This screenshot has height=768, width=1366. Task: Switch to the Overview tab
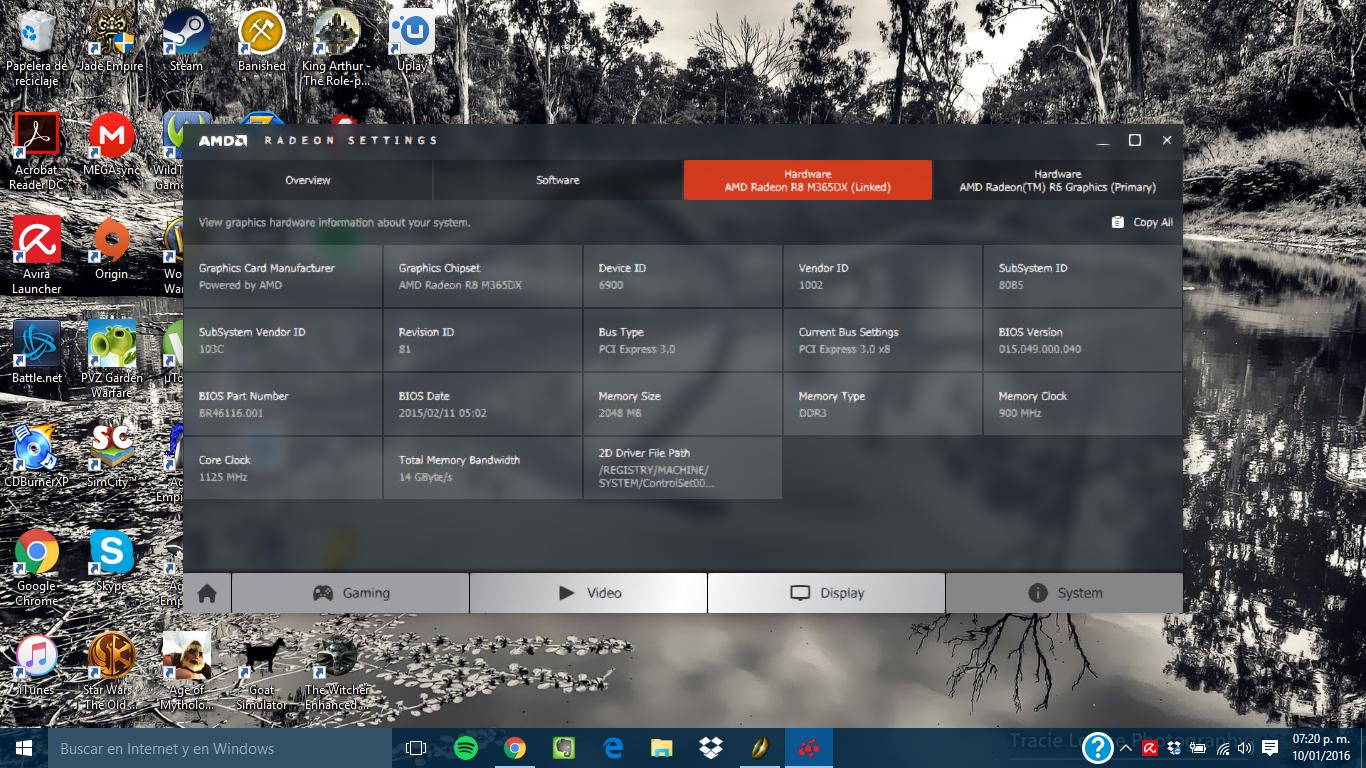(308, 180)
